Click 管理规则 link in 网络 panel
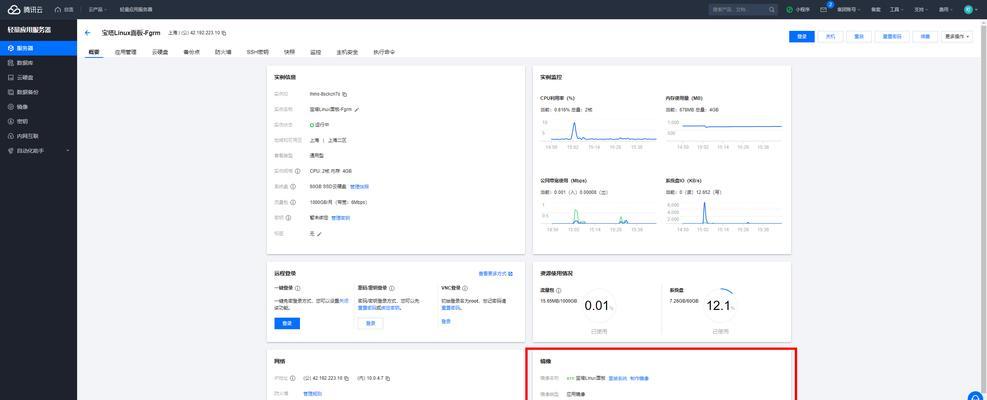 click(312, 394)
